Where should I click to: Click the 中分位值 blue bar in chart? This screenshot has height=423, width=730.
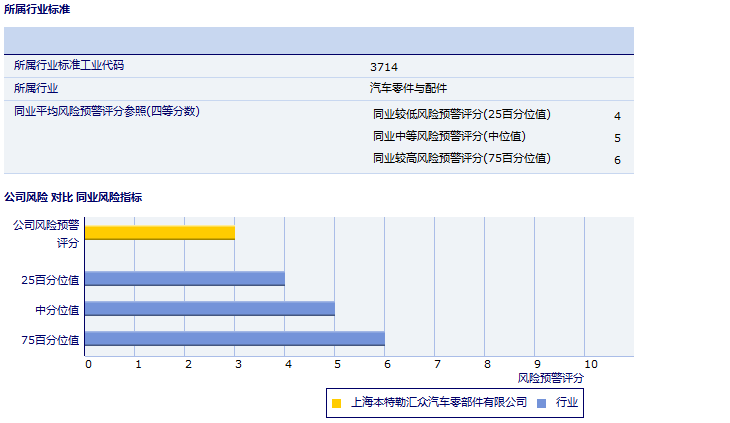point(210,309)
